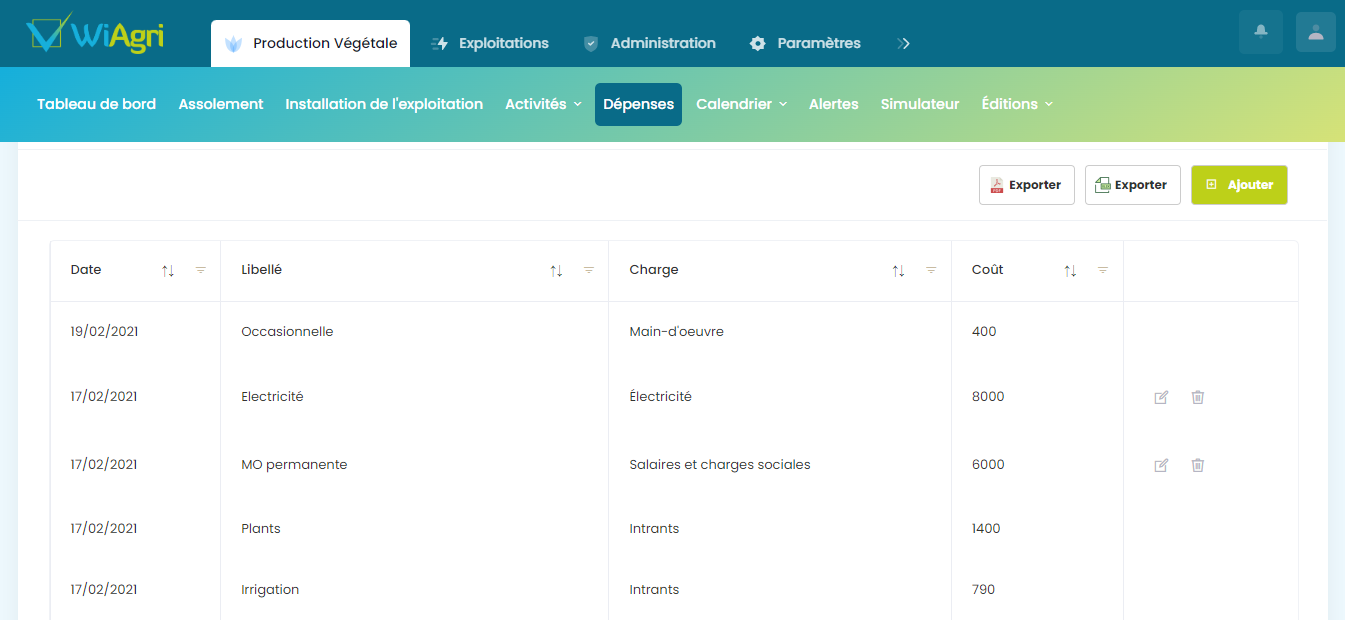Viewport: 1345px width, 620px height.
Task: Delete the Electricité expense row
Action: (x=1198, y=397)
